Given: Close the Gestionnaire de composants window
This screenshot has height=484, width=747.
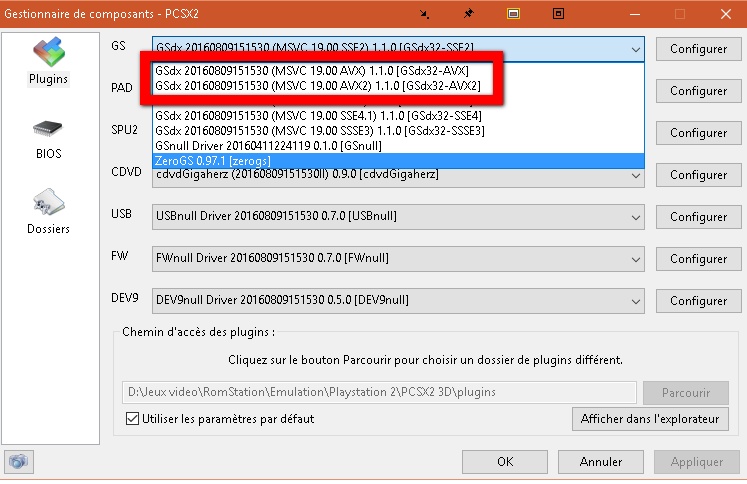Looking at the screenshot, I should point(726,14).
